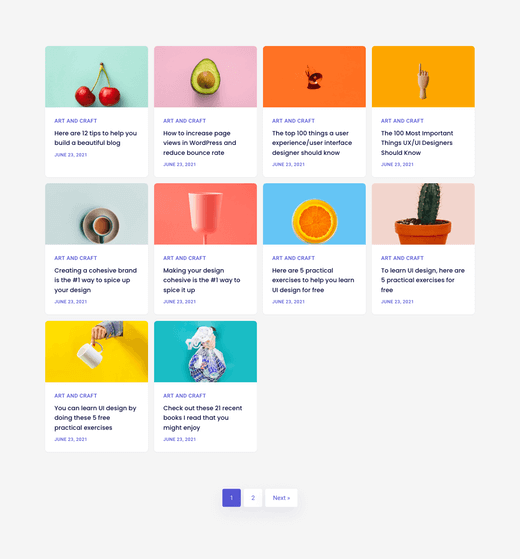Click Art and Craft category above cherries post
The height and width of the screenshot is (559, 520).
[x=76, y=121]
